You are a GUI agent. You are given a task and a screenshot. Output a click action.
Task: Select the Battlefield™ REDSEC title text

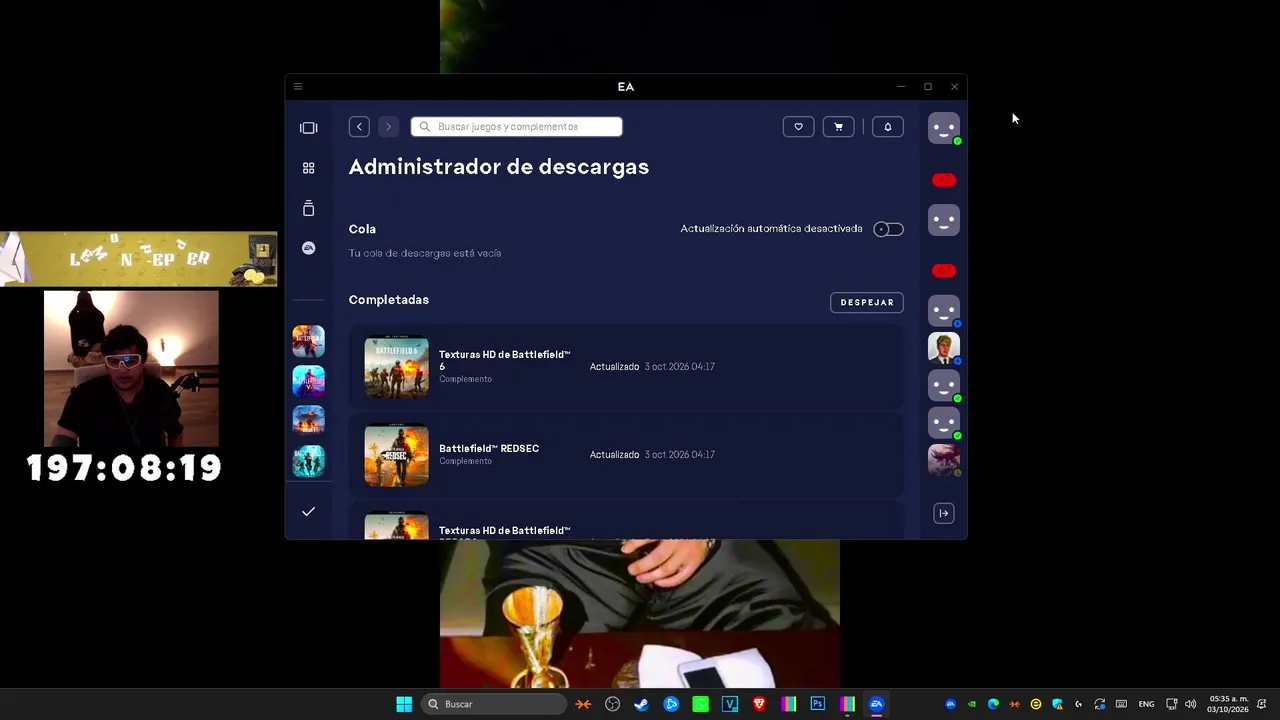(x=489, y=448)
